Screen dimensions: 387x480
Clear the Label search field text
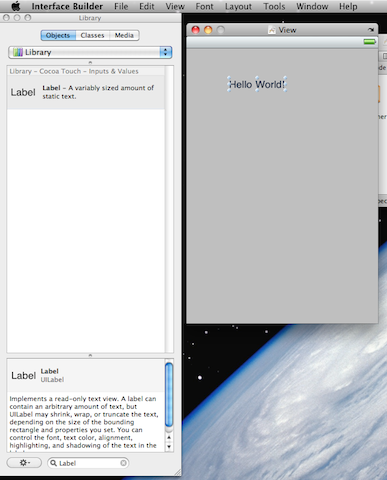123,463
